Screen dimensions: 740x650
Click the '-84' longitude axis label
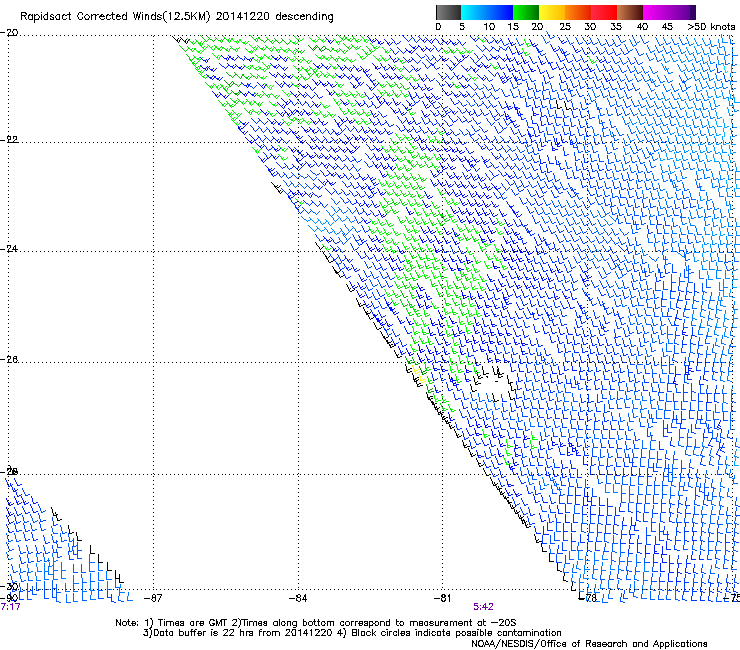coord(298,598)
